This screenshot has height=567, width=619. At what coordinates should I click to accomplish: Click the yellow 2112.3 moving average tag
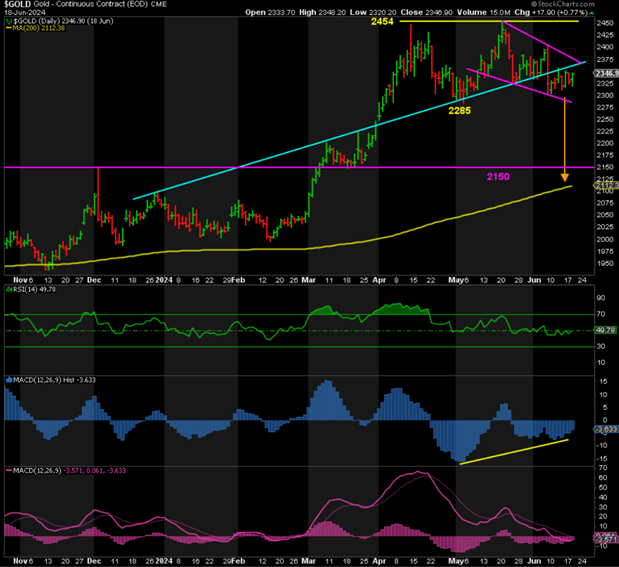point(606,185)
